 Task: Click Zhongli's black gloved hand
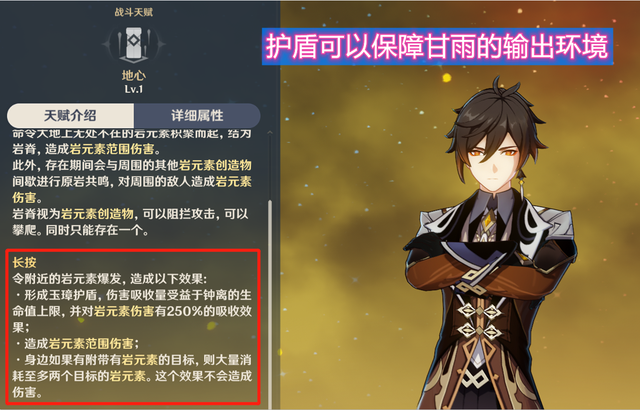click(x=424, y=244)
